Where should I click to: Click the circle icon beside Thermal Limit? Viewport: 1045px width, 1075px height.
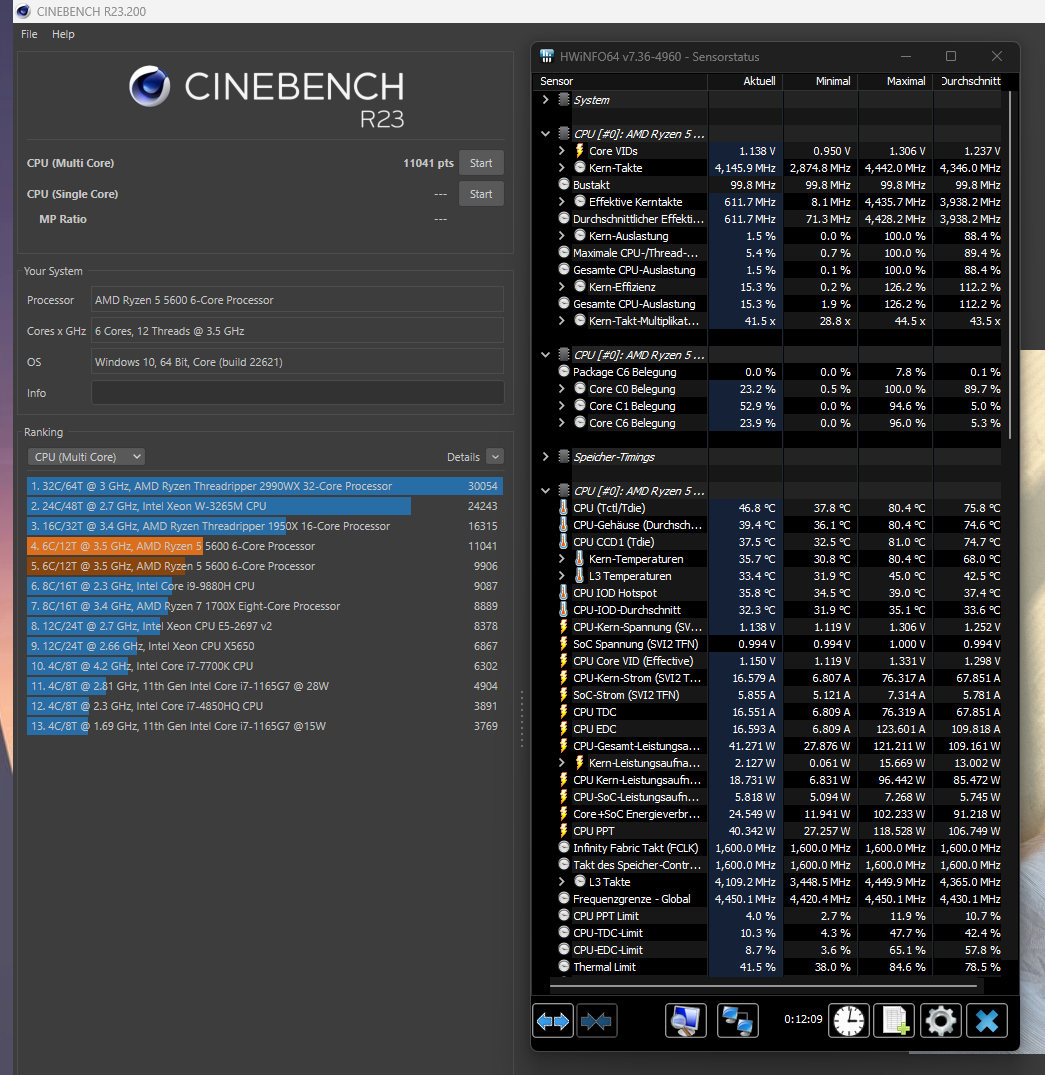coord(564,967)
